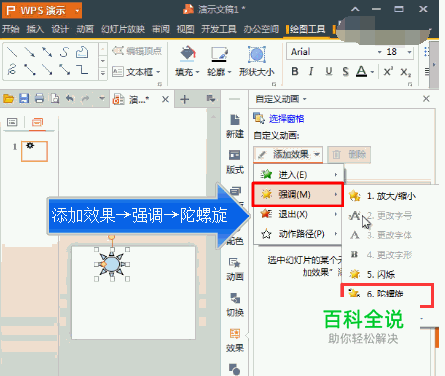
Task: Switch to outline view pane icon
Action: coord(12,122)
